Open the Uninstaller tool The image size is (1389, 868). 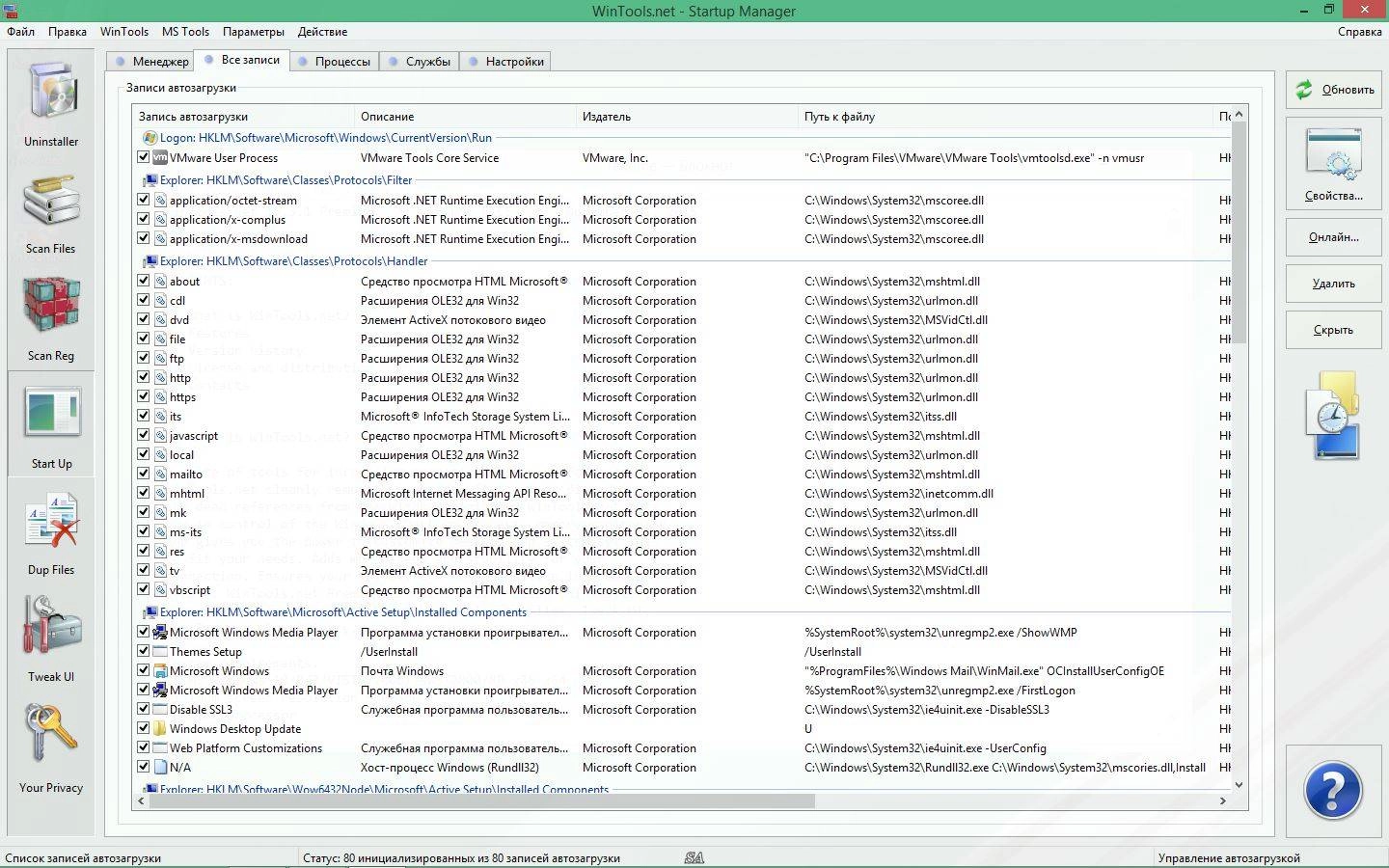point(51,104)
